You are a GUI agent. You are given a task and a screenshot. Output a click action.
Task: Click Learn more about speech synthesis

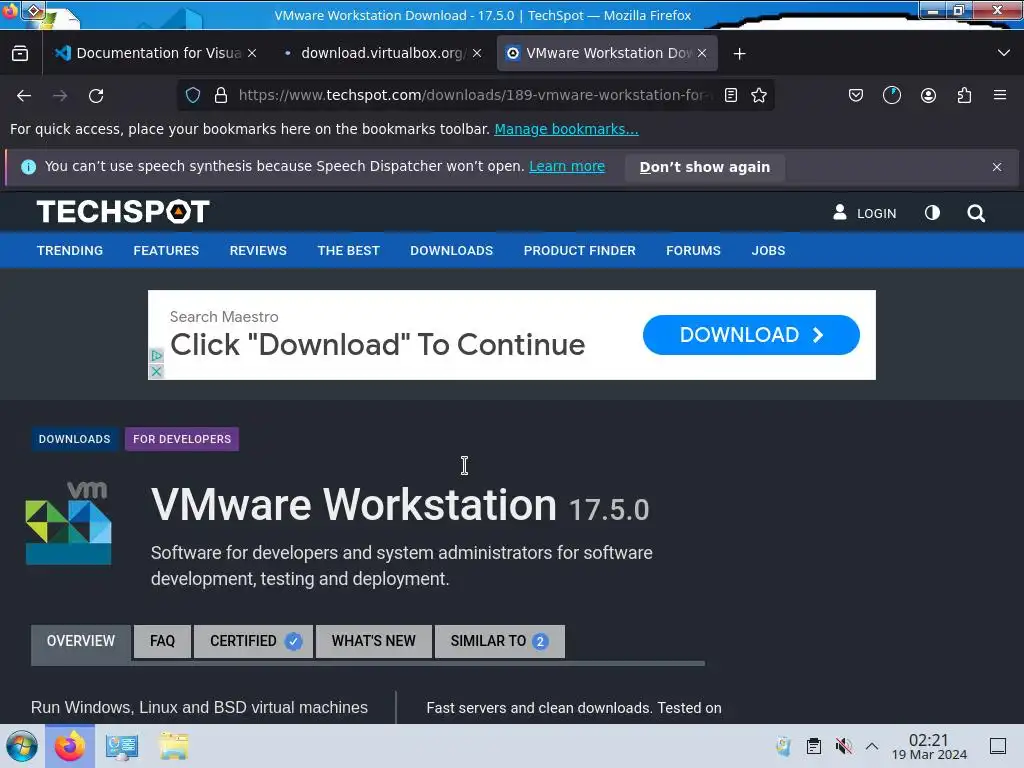pyautogui.click(x=567, y=167)
